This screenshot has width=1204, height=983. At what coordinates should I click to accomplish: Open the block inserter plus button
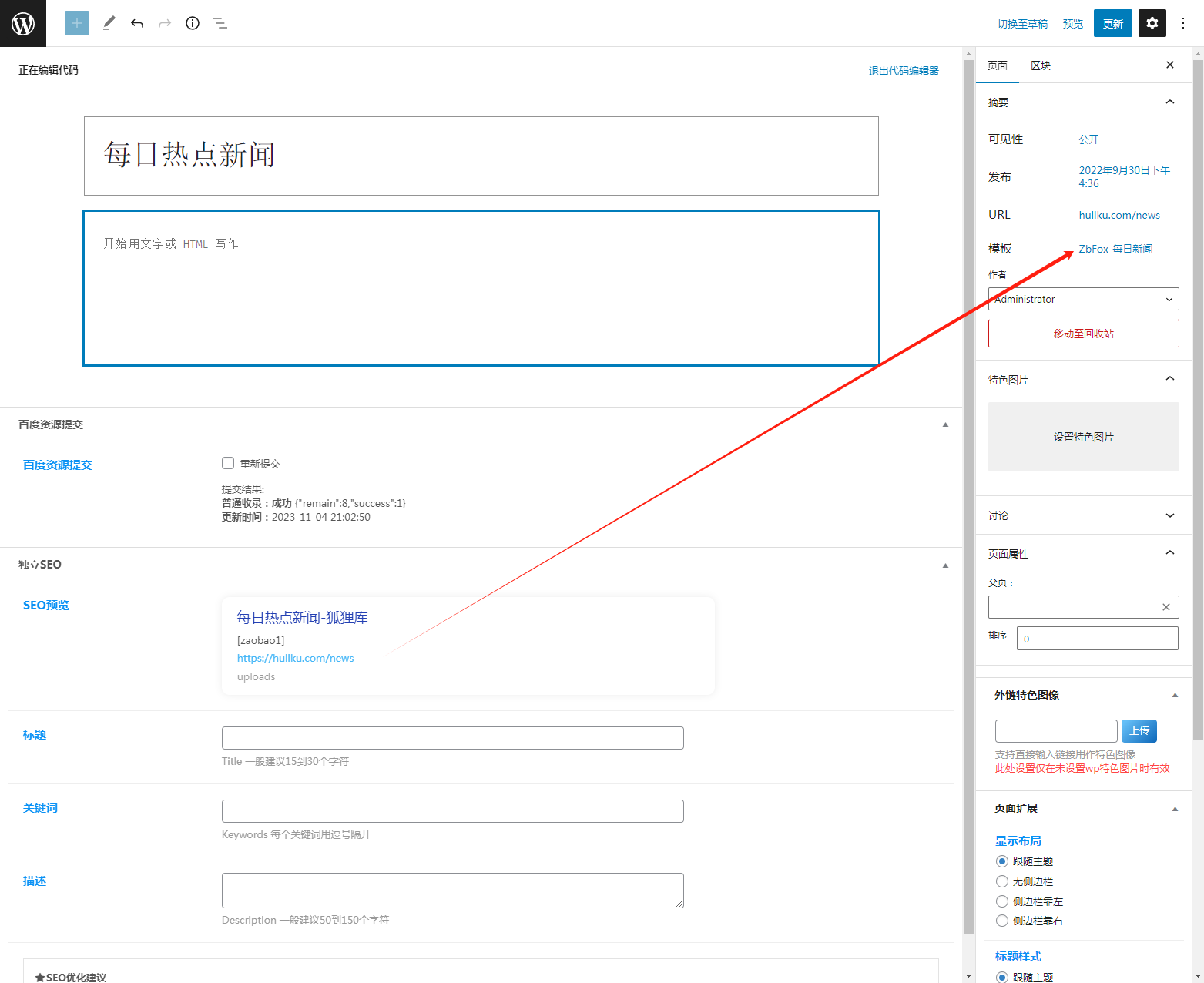(x=77, y=23)
